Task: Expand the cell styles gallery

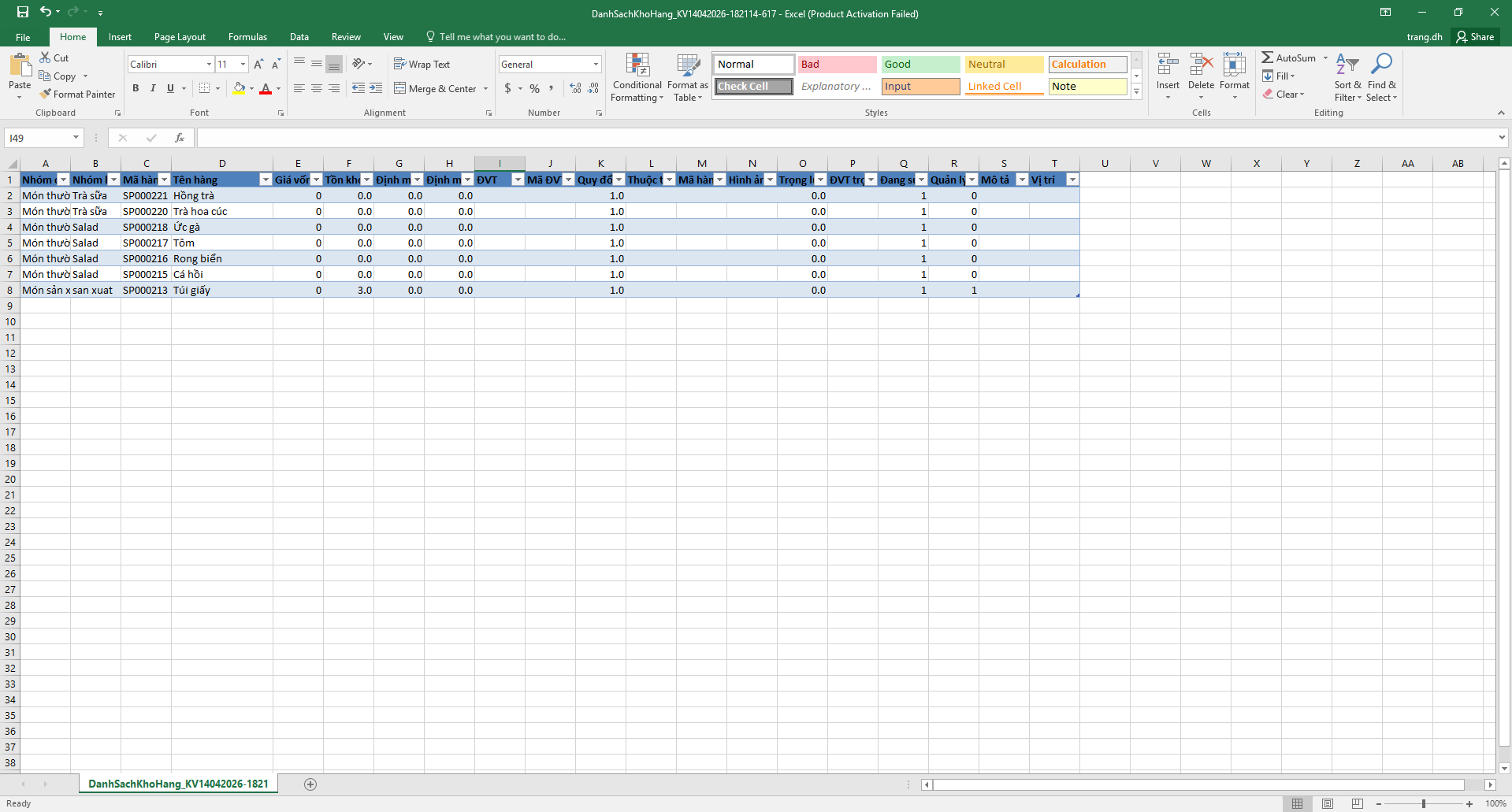Action: point(1137,92)
